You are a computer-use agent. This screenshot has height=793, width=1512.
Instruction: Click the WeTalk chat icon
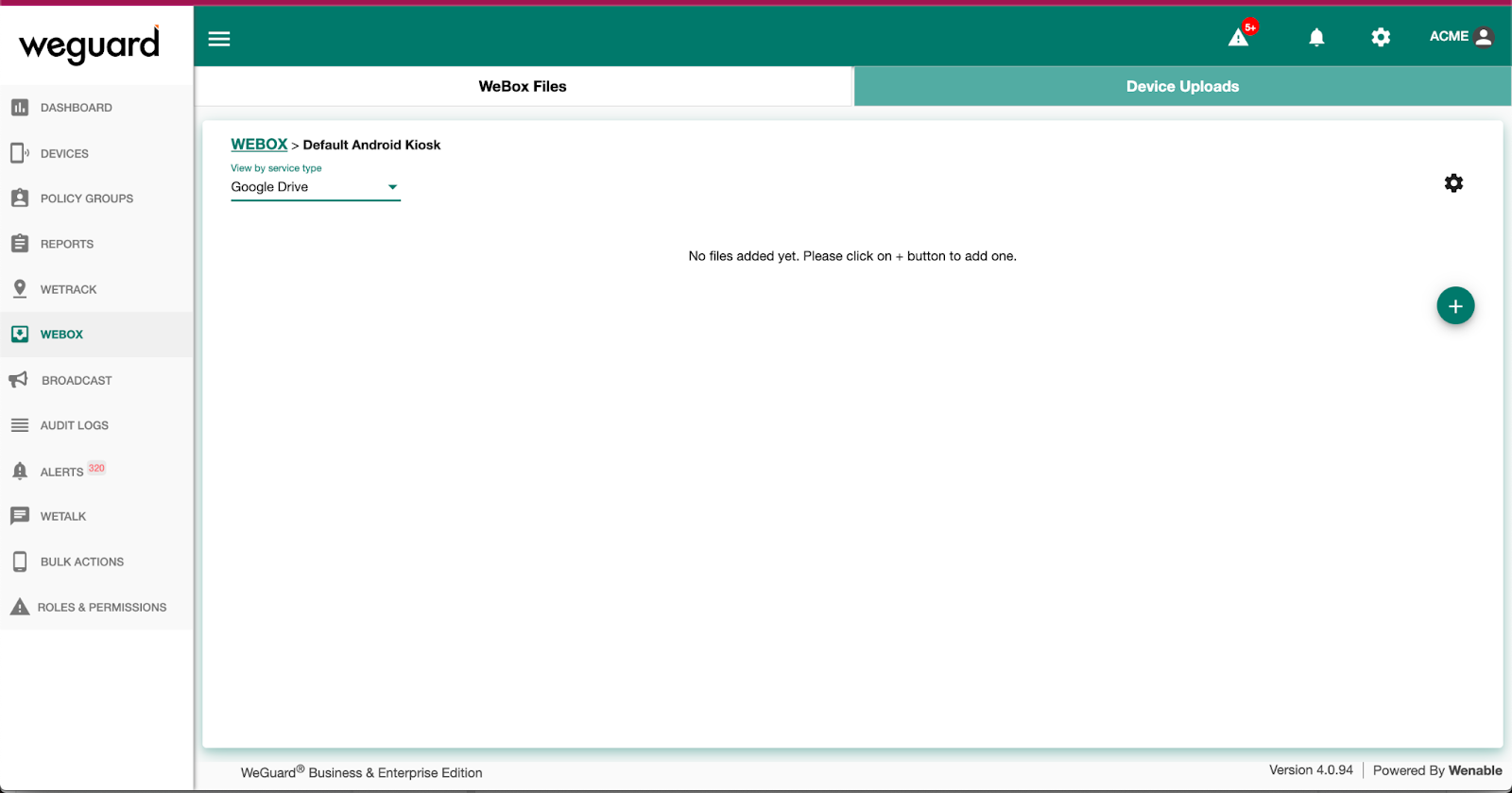coord(20,516)
